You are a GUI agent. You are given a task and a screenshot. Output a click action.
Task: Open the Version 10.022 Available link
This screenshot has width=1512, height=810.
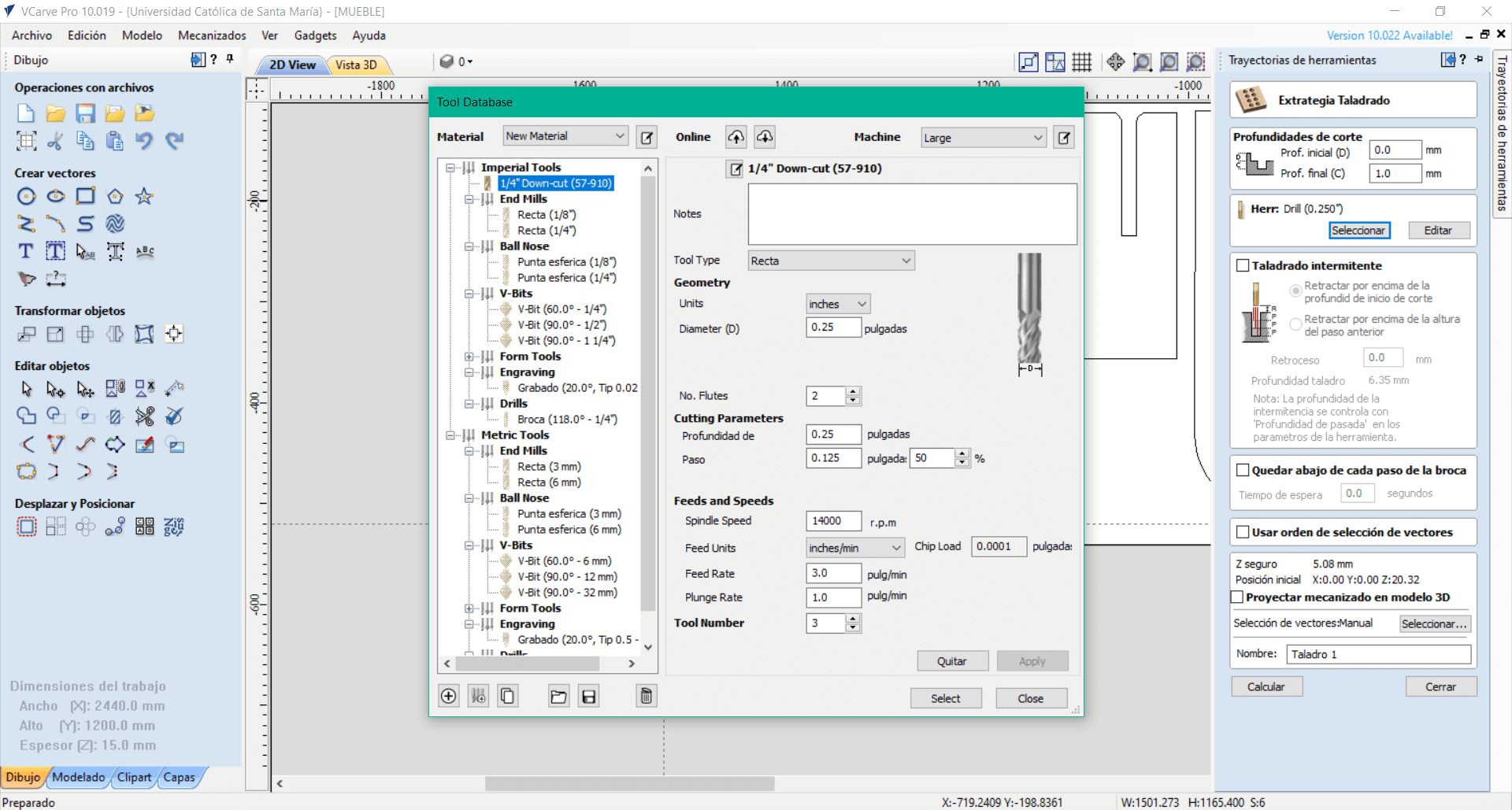click(x=1390, y=35)
